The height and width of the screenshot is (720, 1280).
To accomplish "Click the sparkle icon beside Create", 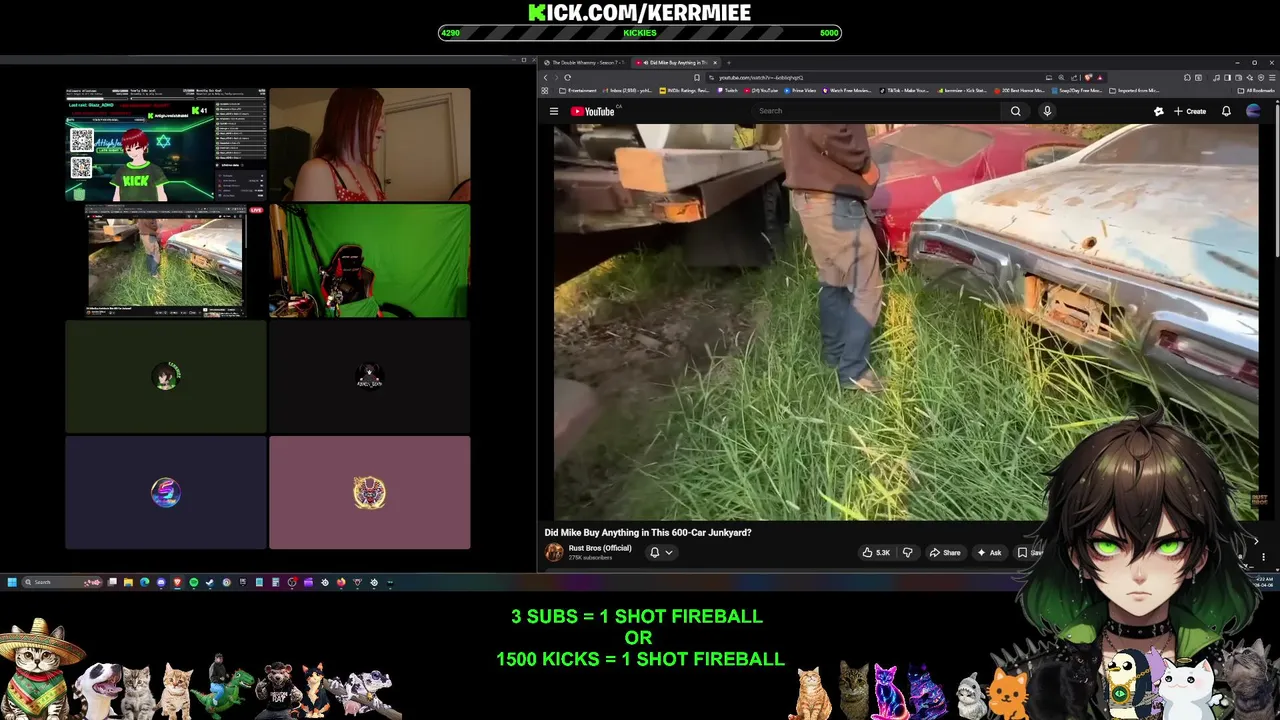I will click(x=1158, y=111).
